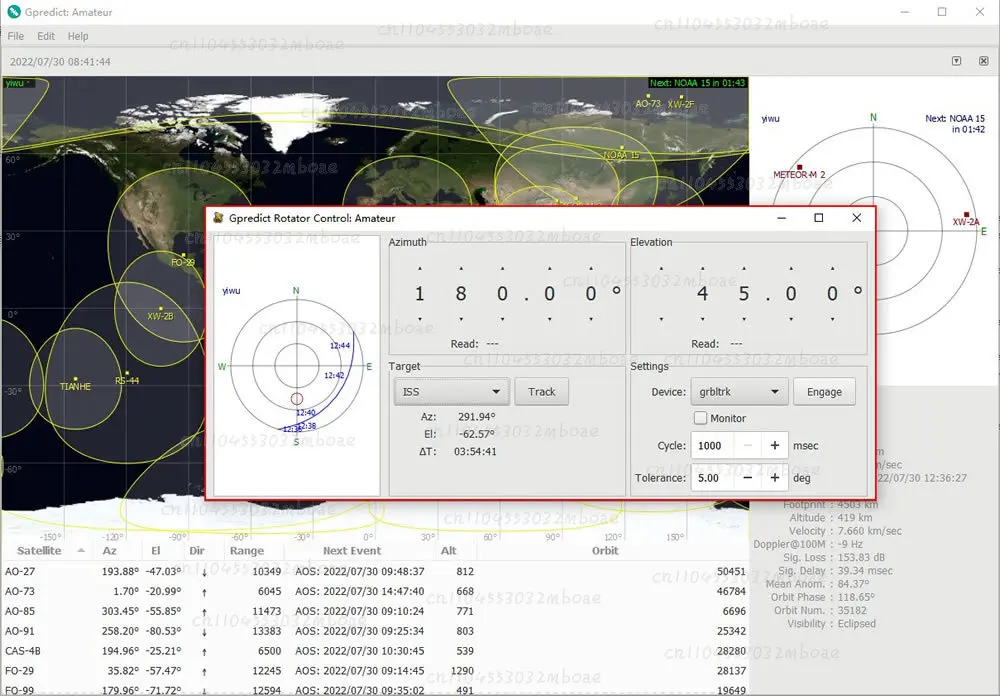1000x696 pixels.
Task: Click the Engage button
Action: tap(824, 392)
